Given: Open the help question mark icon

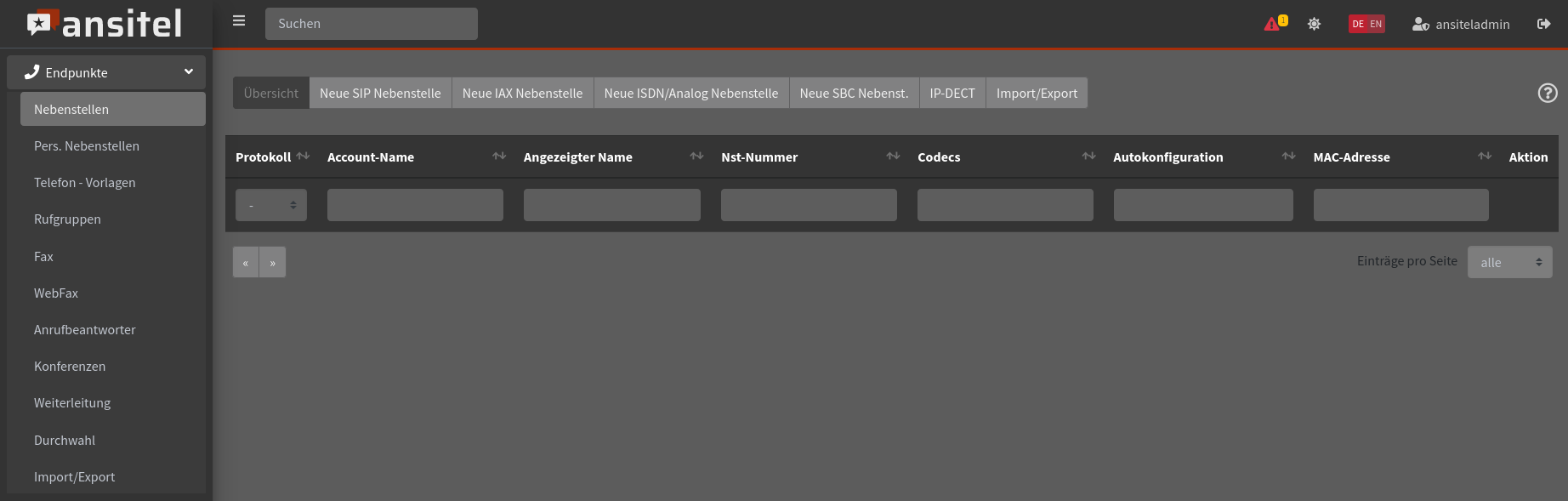Looking at the screenshot, I should pyautogui.click(x=1548, y=94).
